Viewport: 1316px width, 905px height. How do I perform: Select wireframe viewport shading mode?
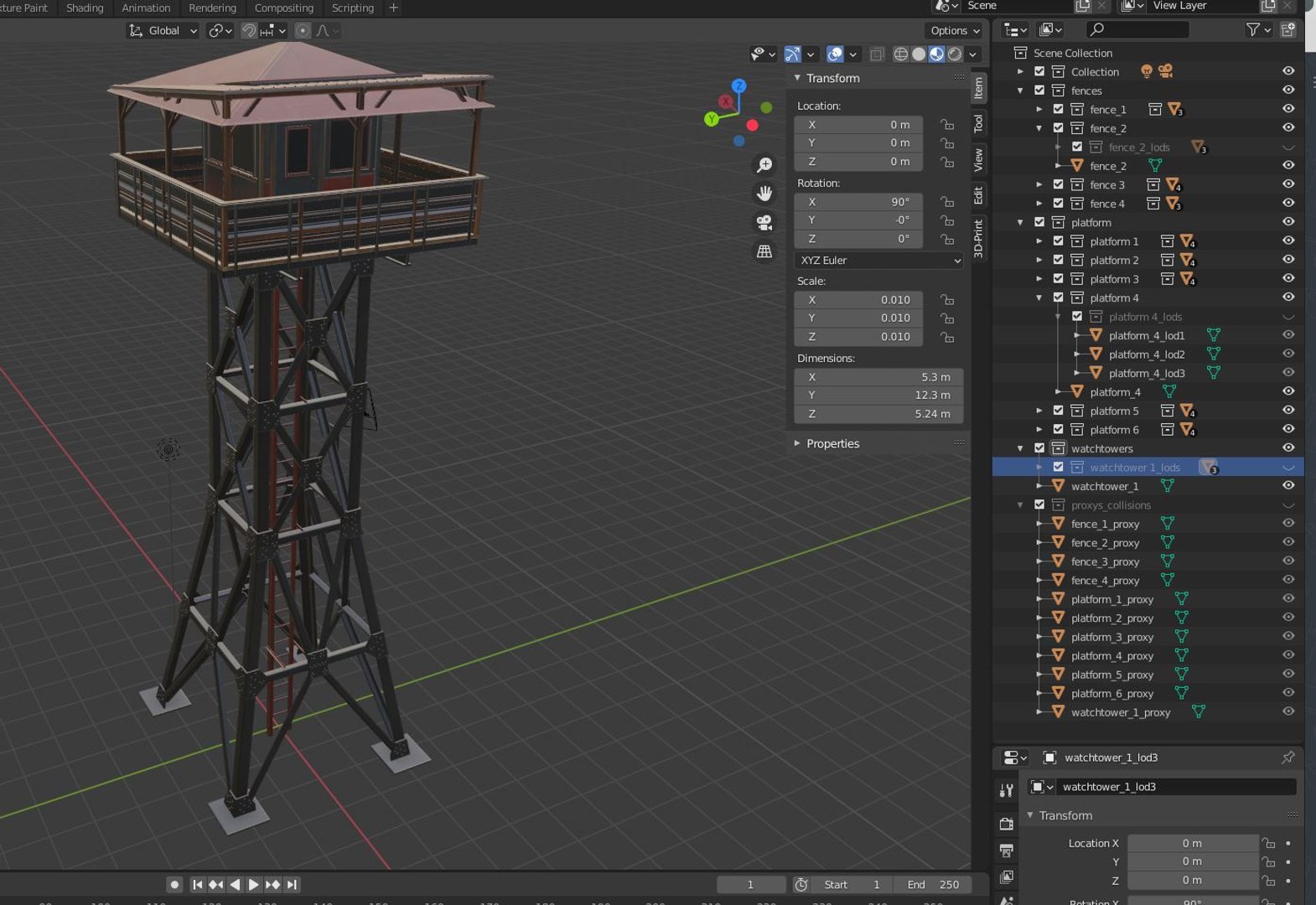901,54
